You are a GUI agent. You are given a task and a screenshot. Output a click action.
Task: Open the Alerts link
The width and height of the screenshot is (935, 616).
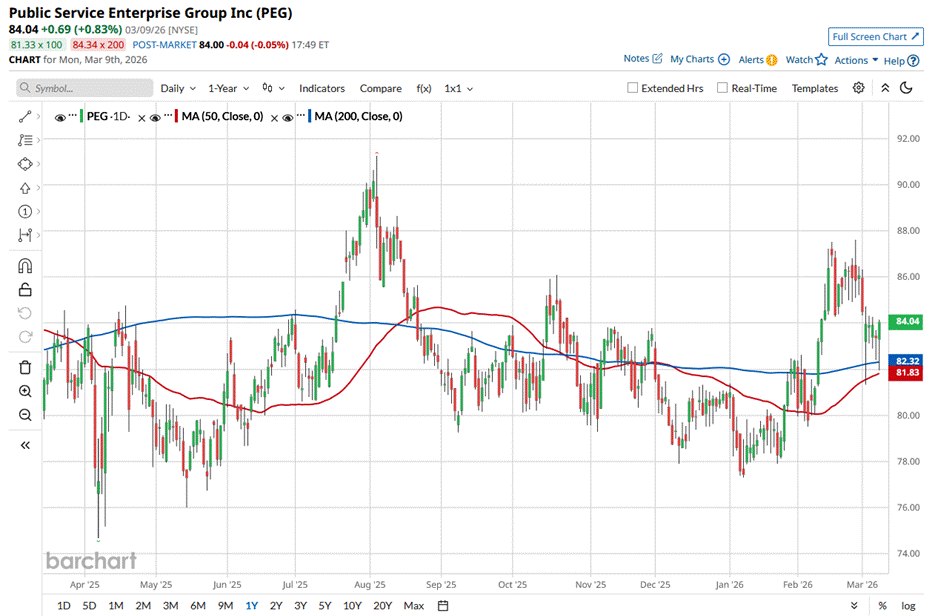pyautogui.click(x=757, y=60)
